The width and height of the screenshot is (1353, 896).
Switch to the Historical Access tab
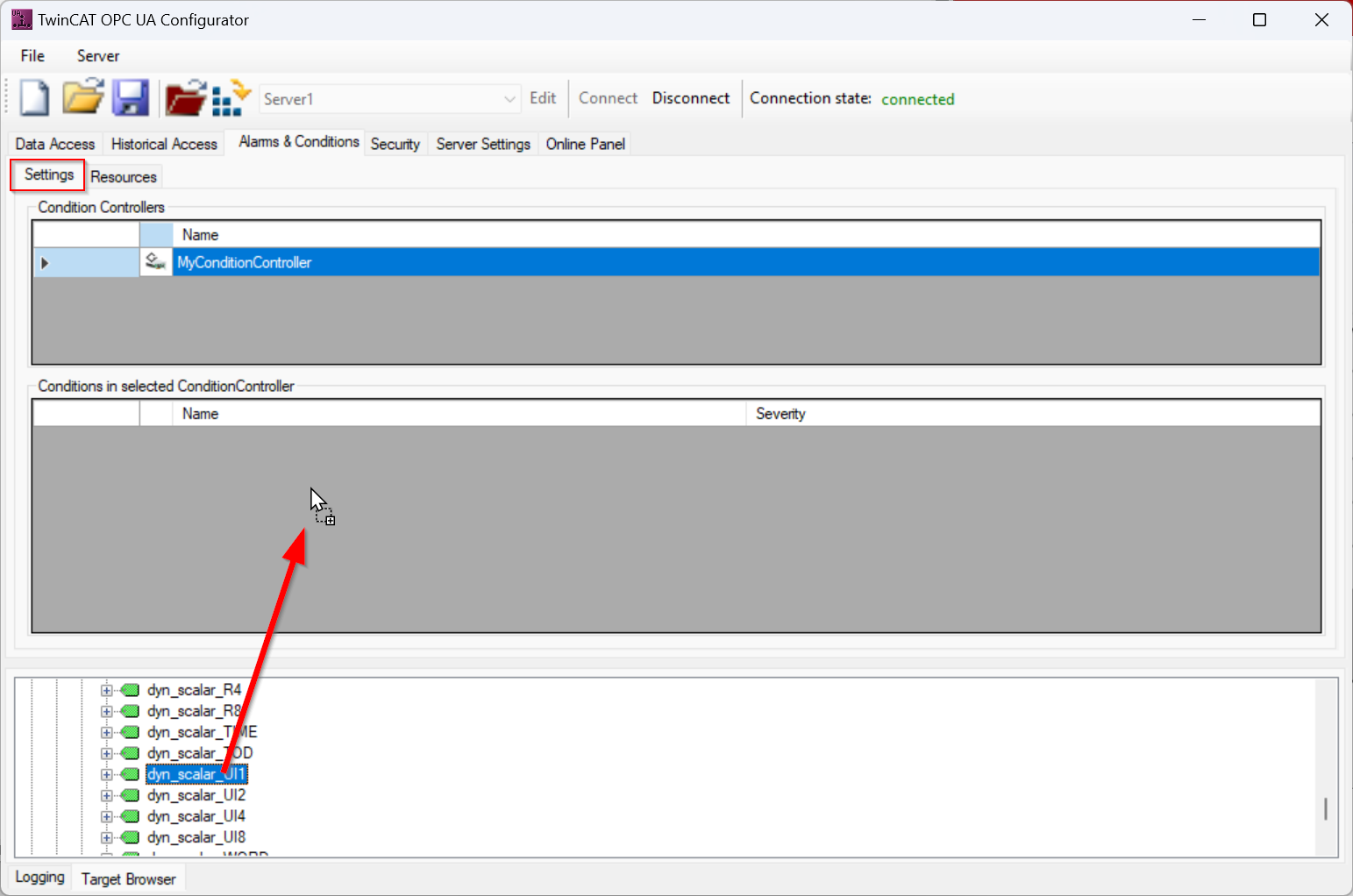tap(164, 144)
